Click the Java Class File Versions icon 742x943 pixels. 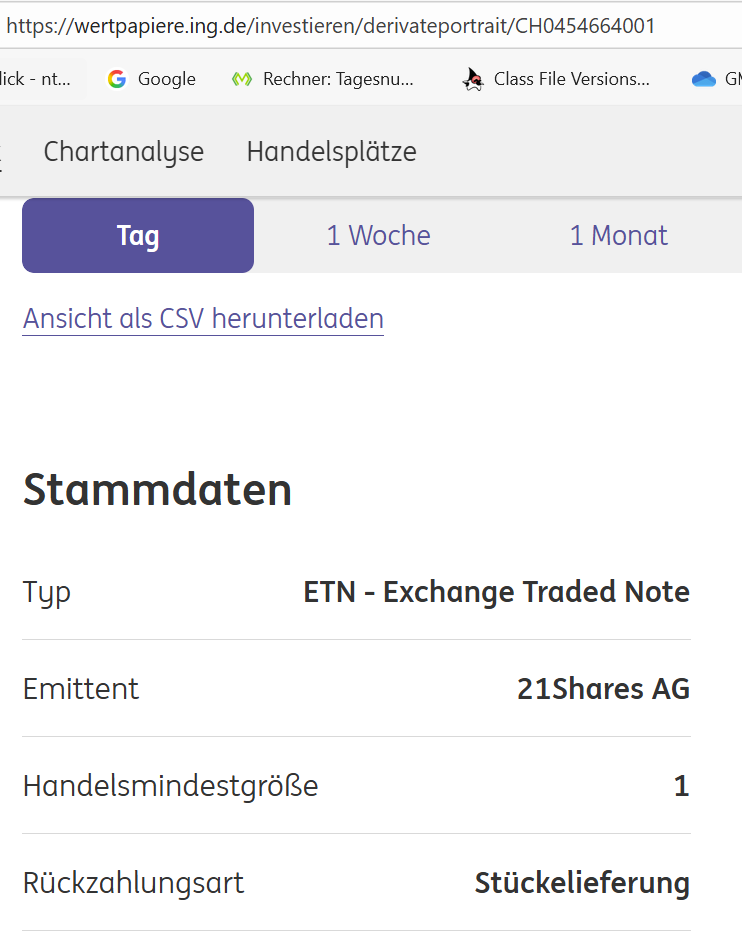473,79
